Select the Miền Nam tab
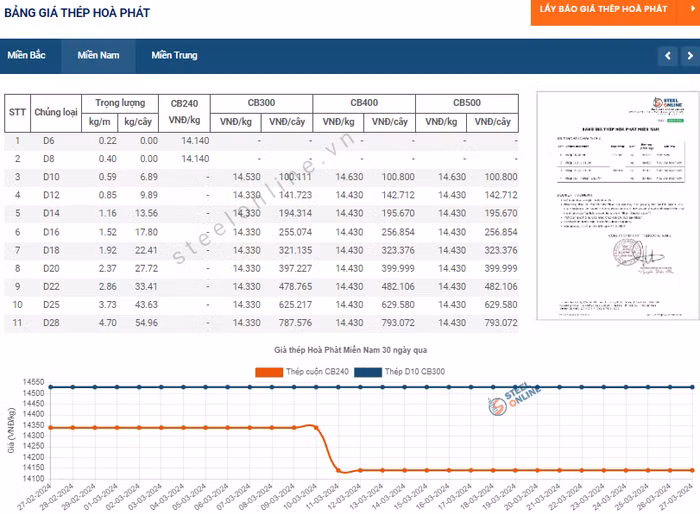The image size is (700, 514). tap(98, 55)
